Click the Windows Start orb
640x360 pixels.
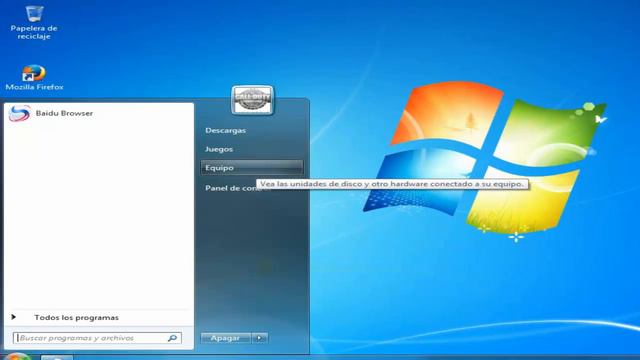click(17, 357)
